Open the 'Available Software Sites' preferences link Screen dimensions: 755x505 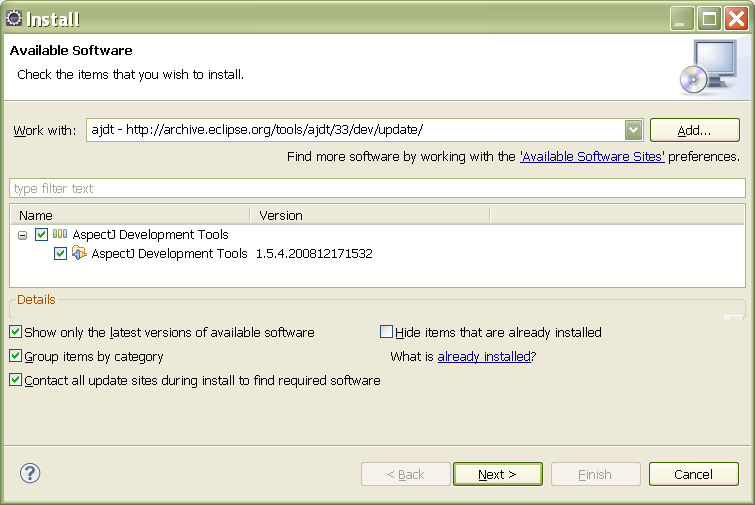[592, 157]
